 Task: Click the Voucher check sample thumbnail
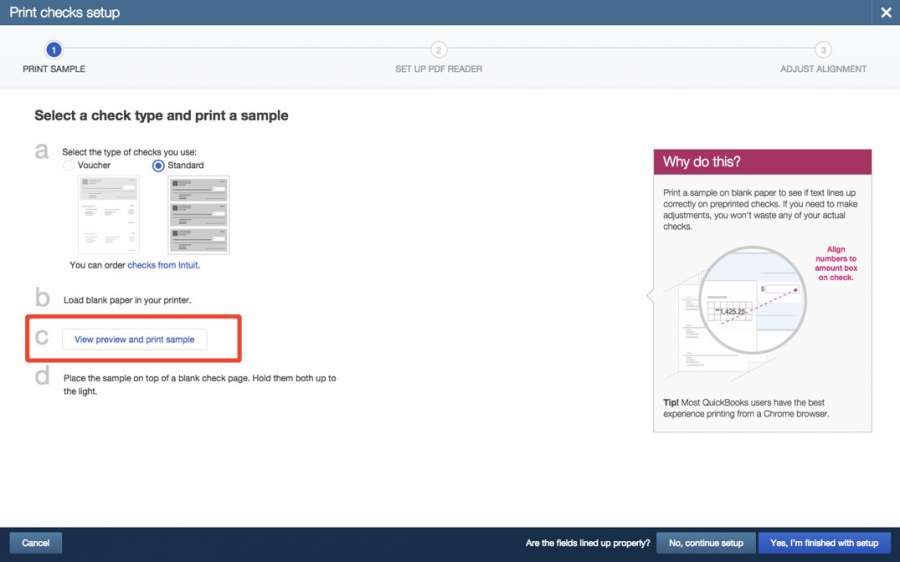tap(108, 214)
